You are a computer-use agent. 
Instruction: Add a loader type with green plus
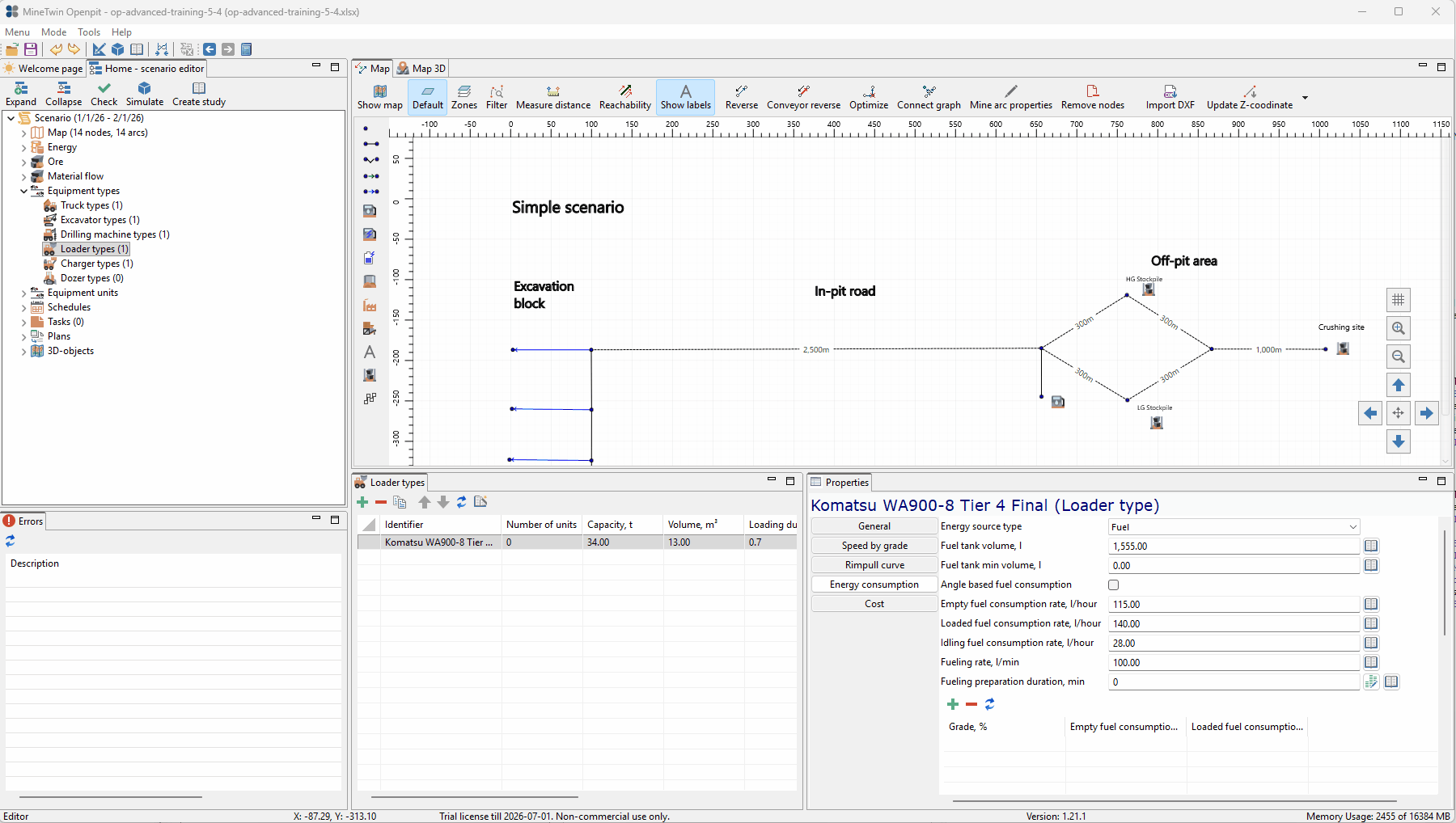(x=362, y=502)
